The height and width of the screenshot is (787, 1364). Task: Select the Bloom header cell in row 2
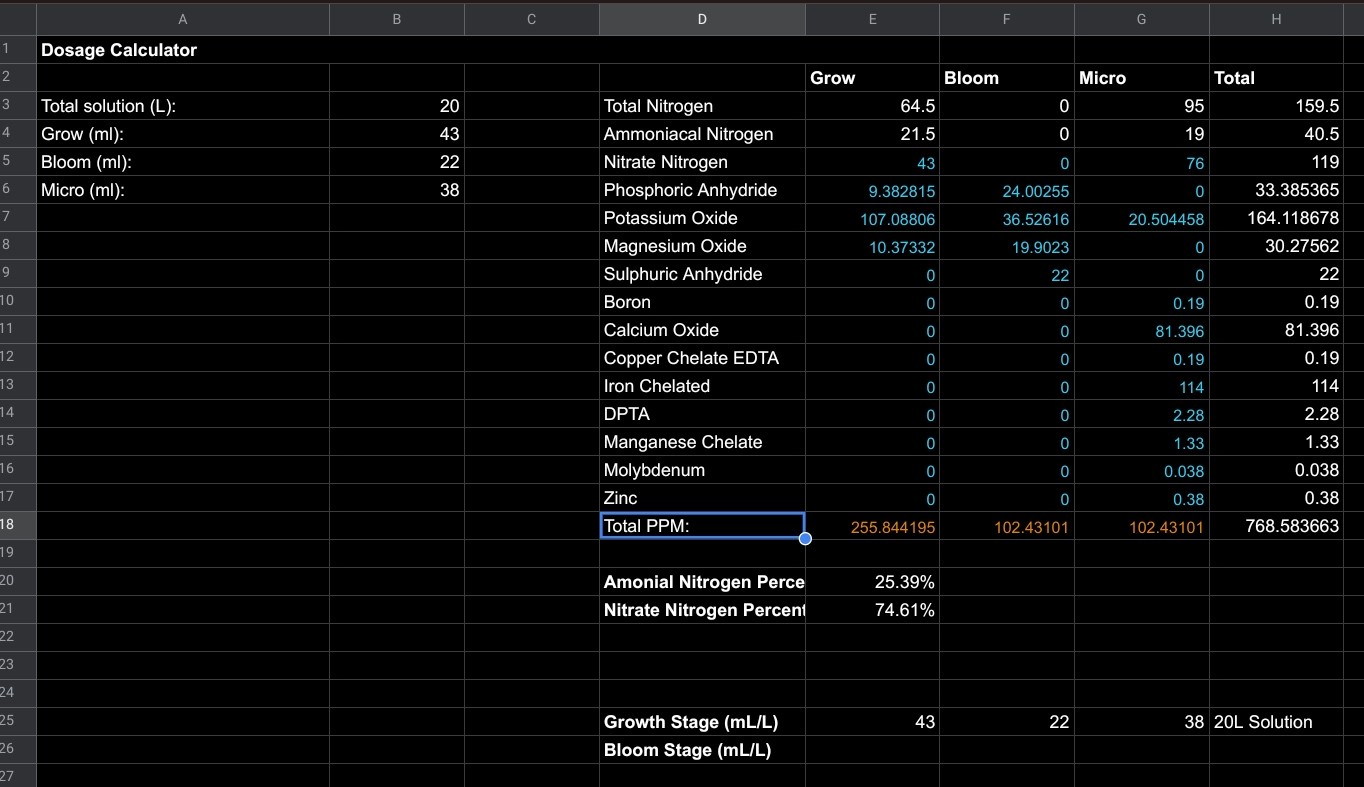pos(1006,78)
